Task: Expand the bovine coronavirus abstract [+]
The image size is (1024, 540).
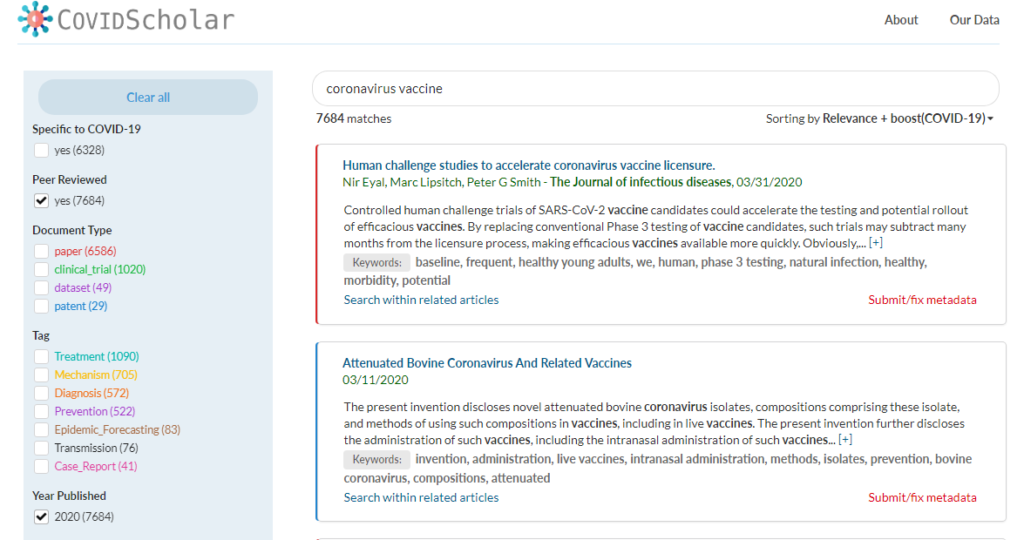Action: pyautogui.click(x=845, y=440)
